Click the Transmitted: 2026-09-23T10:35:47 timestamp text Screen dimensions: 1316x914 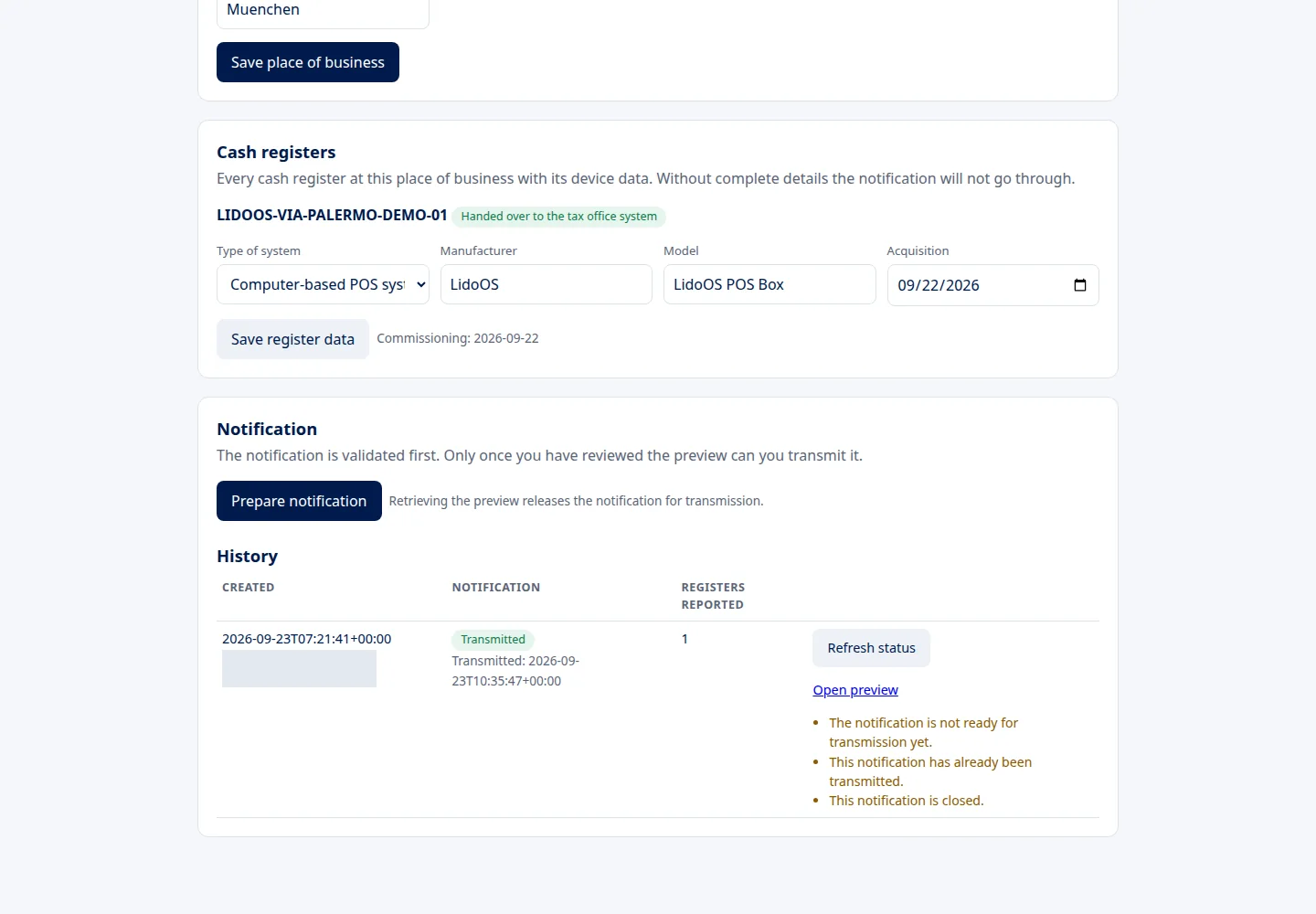pyautogui.click(x=515, y=671)
